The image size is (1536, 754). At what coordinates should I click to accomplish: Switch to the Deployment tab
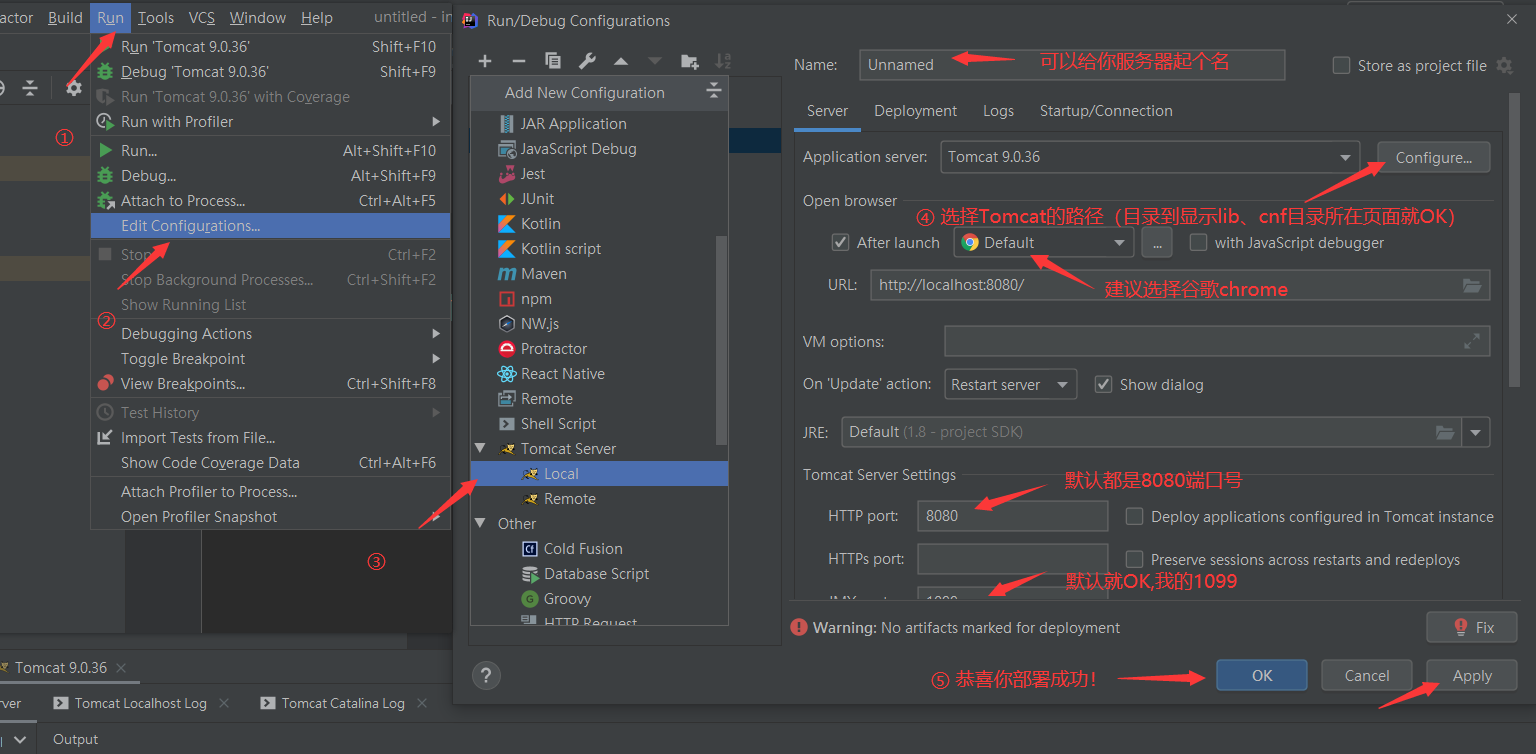pyautogui.click(x=915, y=111)
